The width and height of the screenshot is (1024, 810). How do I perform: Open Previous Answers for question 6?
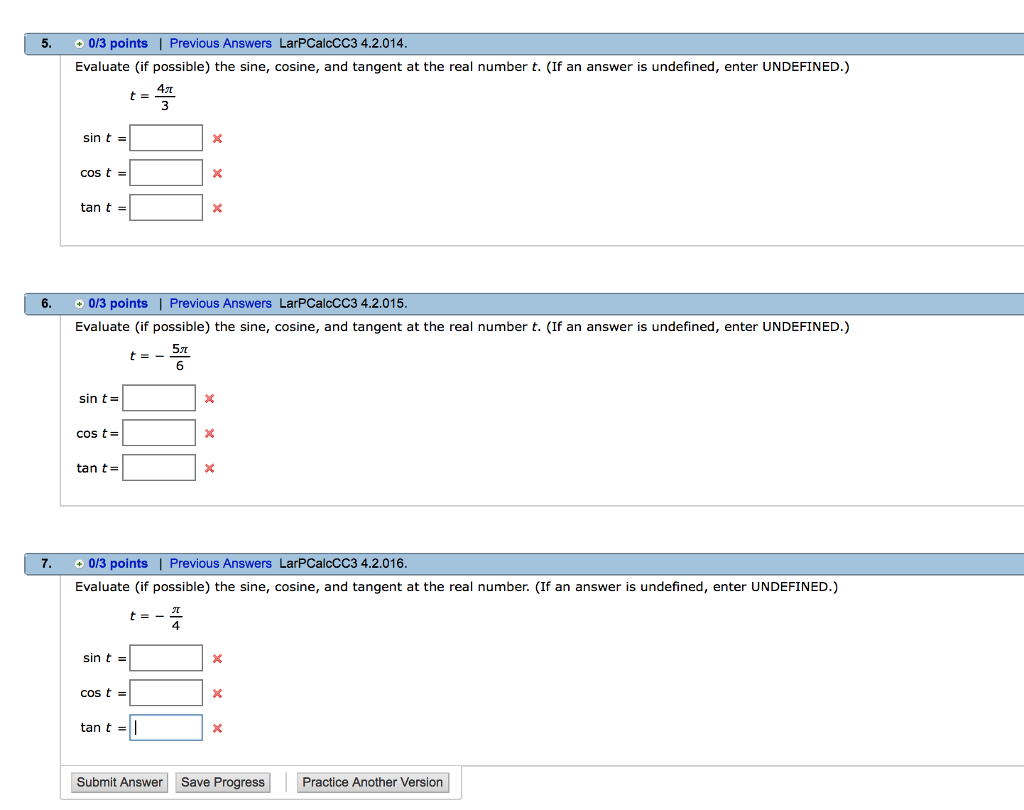[220, 303]
